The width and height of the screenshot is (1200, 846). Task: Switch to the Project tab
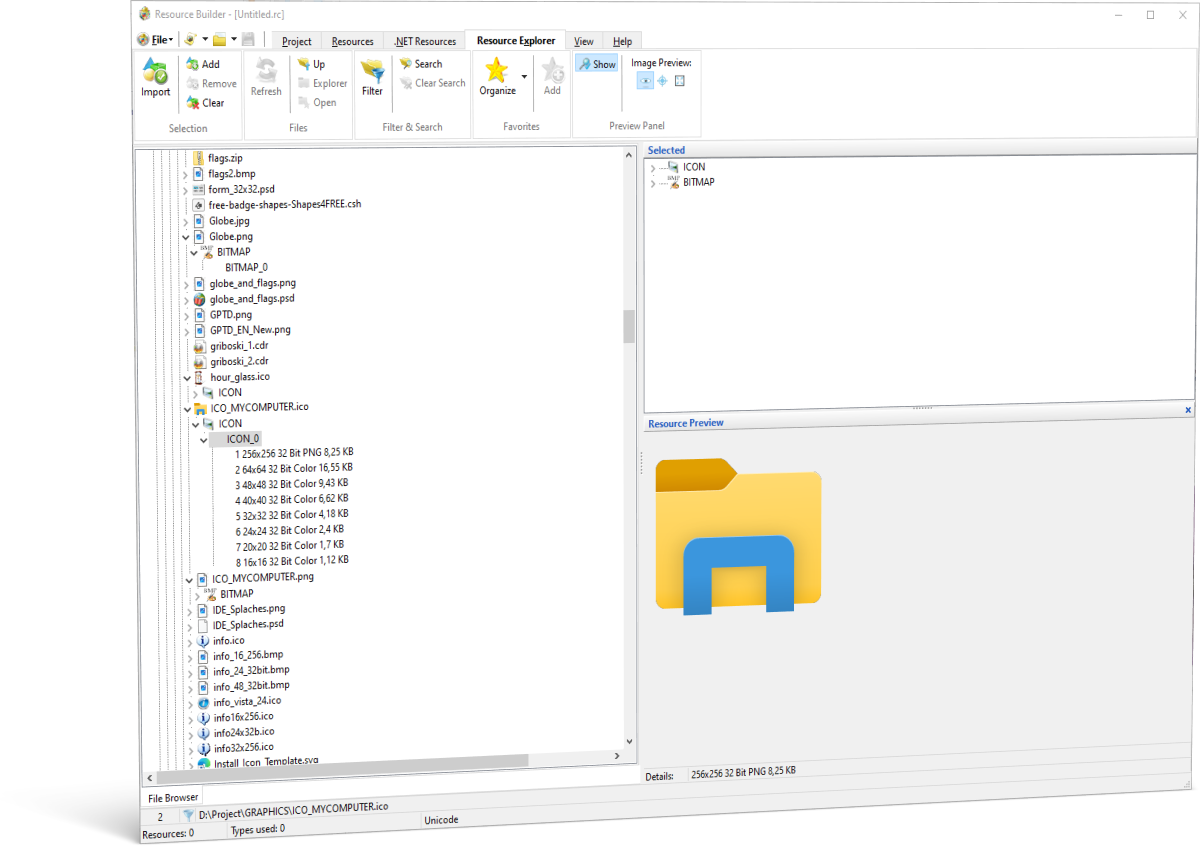pos(296,41)
